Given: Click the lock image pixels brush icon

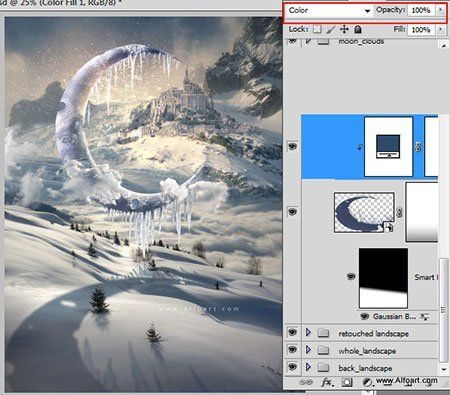Looking at the screenshot, I should (x=330, y=29).
